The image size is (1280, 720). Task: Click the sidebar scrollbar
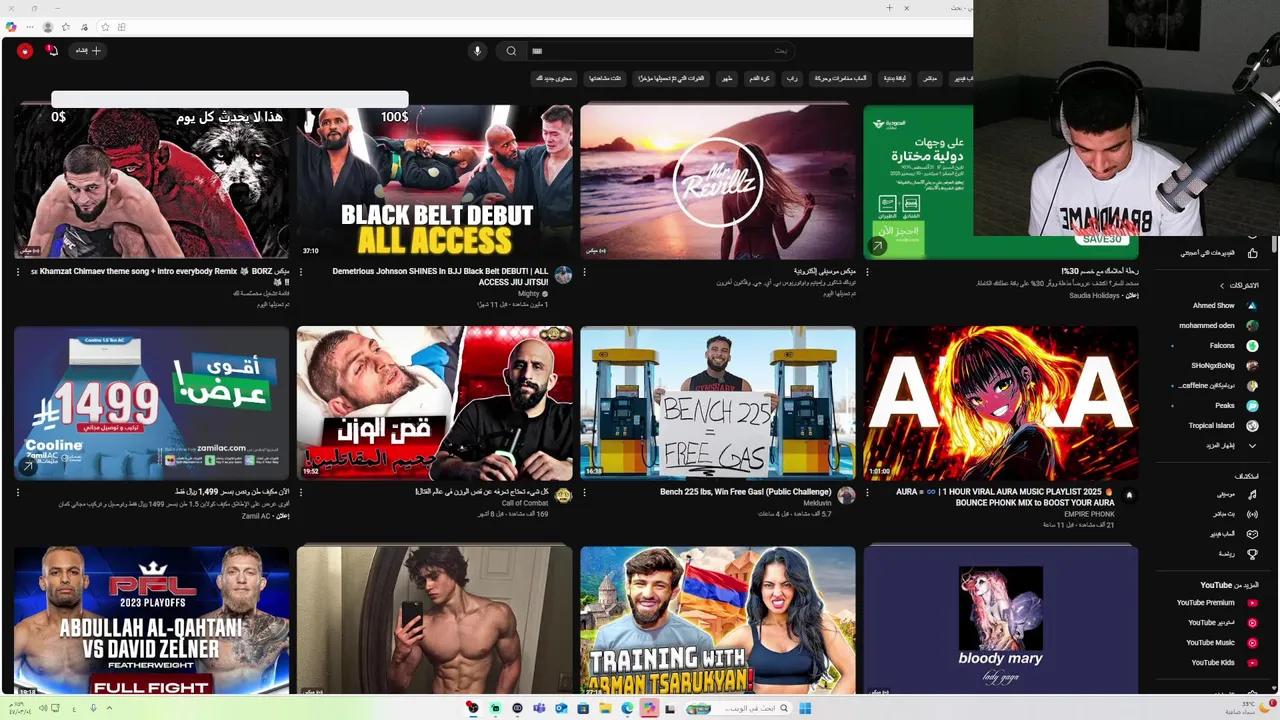[1274, 244]
